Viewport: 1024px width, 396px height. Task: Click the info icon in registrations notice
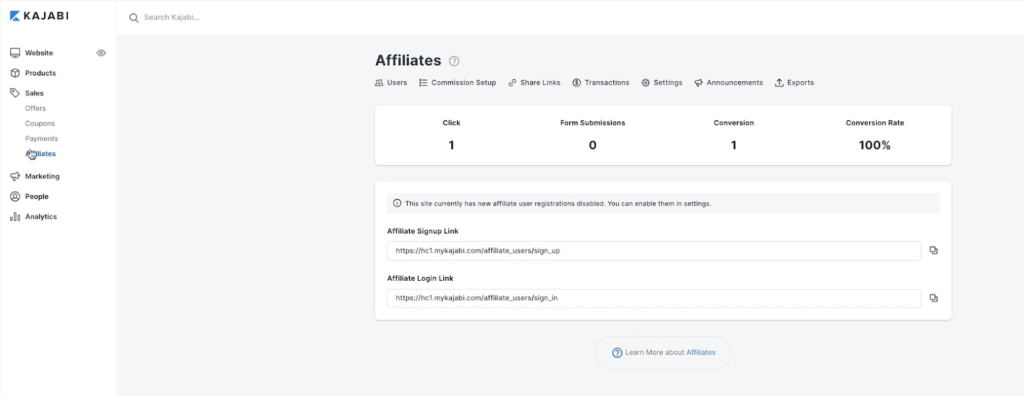click(396, 203)
